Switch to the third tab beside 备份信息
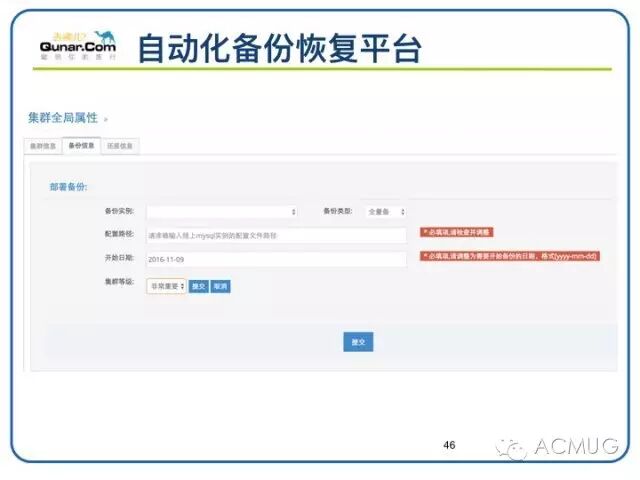640x480 pixels. point(120,146)
